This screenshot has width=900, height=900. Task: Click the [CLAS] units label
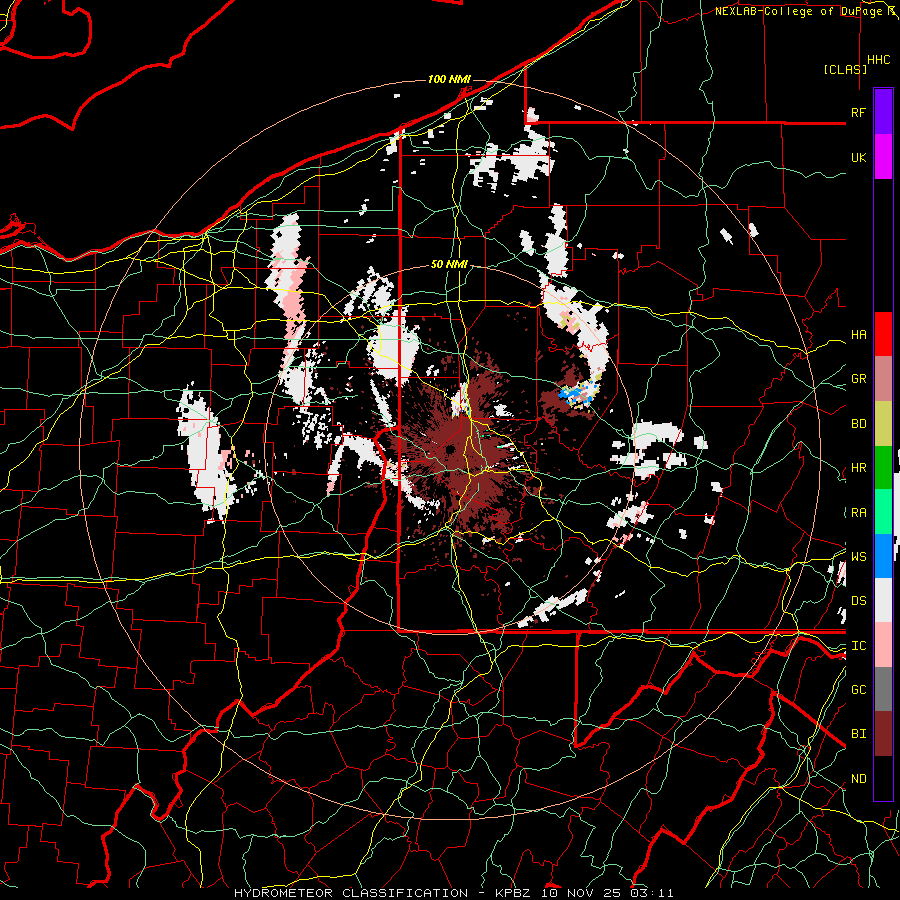[844, 69]
